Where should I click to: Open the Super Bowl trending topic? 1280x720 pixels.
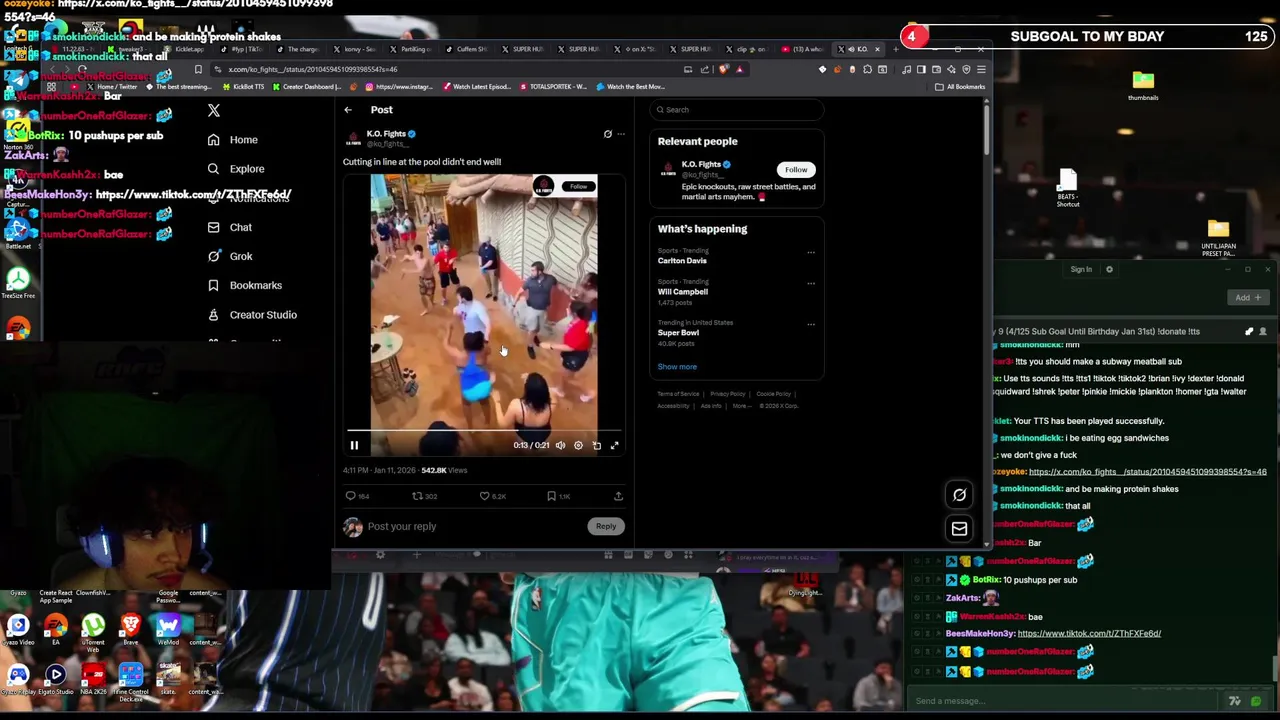(678, 332)
